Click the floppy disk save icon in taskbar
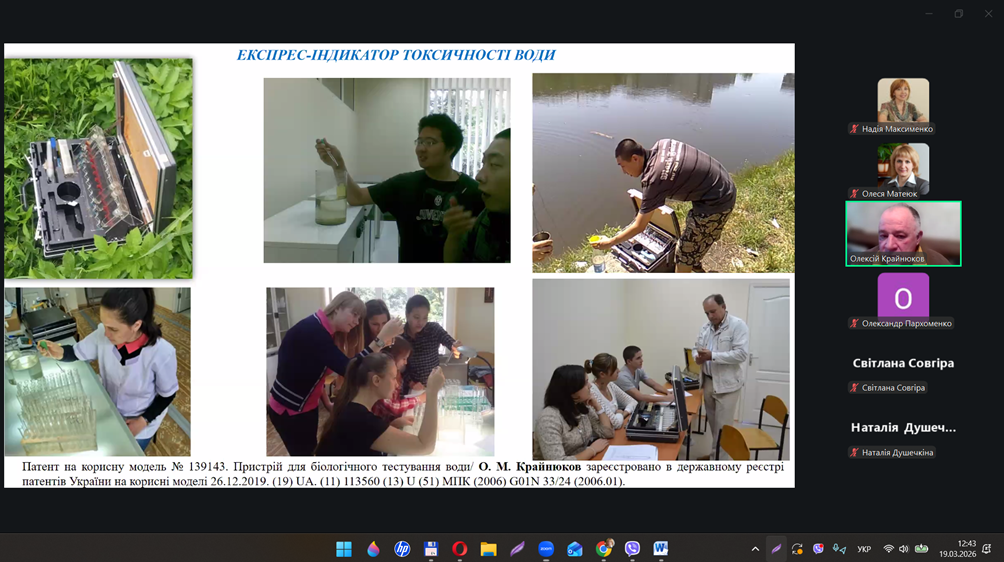1004x562 pixels. (431, 548)
